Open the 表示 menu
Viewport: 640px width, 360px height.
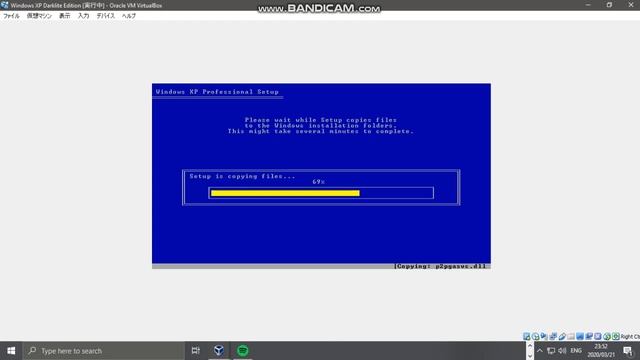tap(64, 16)
